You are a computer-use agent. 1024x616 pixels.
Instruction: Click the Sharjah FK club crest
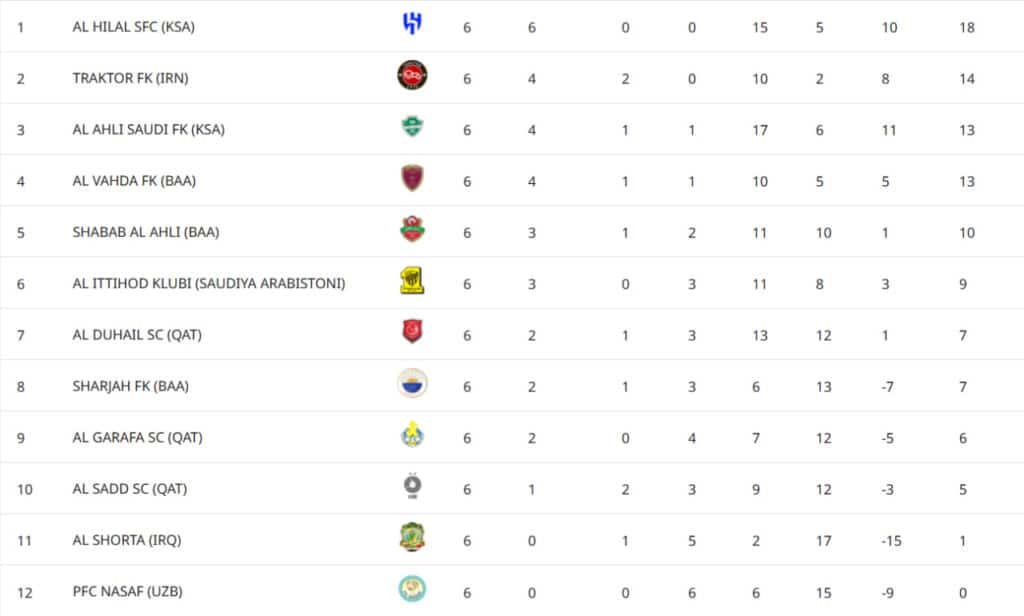click(412, 383)
